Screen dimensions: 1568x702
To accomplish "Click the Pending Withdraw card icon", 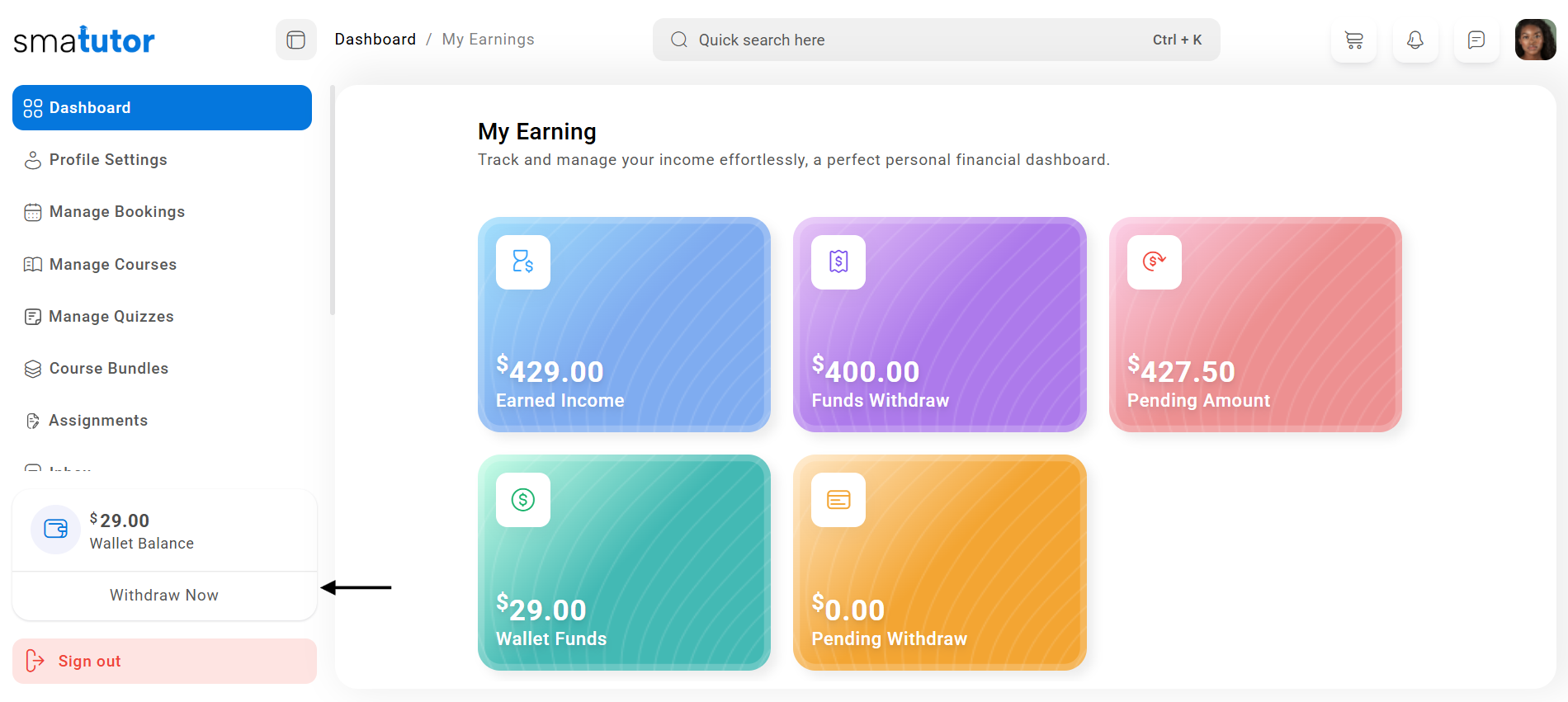I will pyautogui.click(x=838, y=500).
